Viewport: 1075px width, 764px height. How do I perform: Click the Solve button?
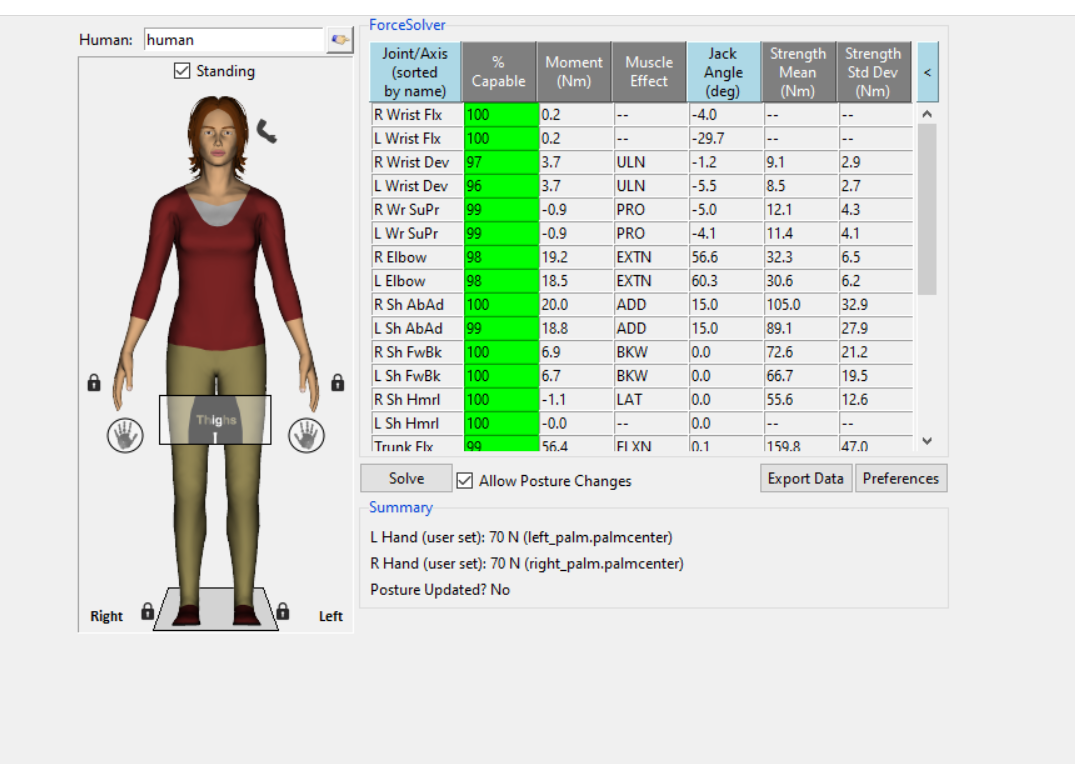pos(407,478)
